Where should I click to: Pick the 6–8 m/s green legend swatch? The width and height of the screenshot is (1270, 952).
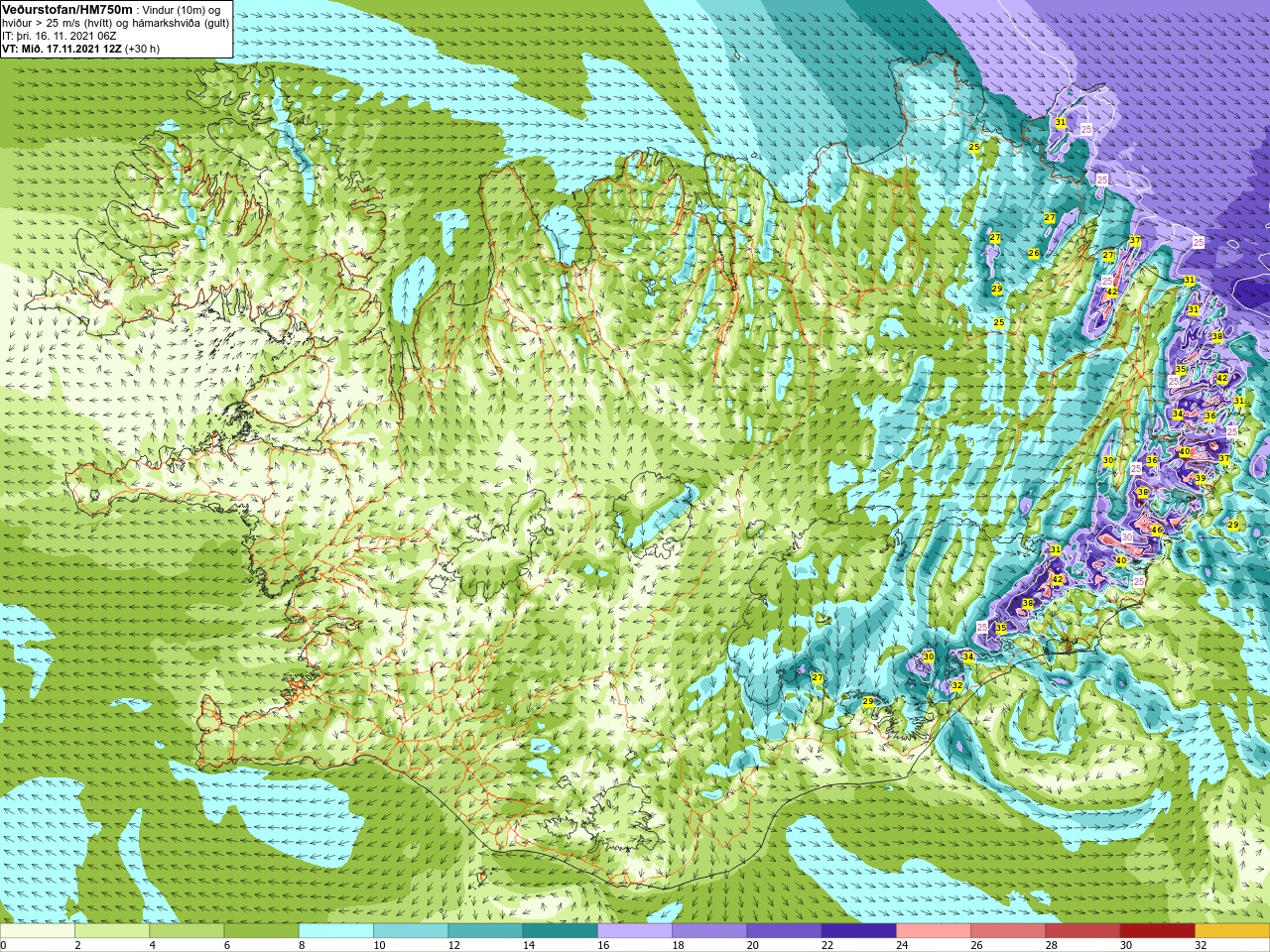(x=261, y=931)
